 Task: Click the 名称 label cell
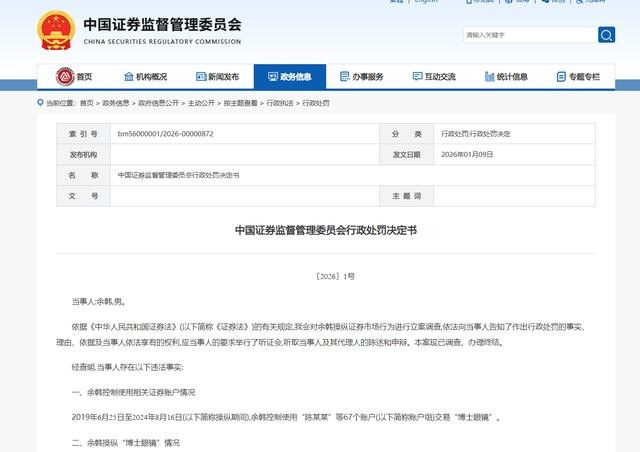tap(83, 175)
